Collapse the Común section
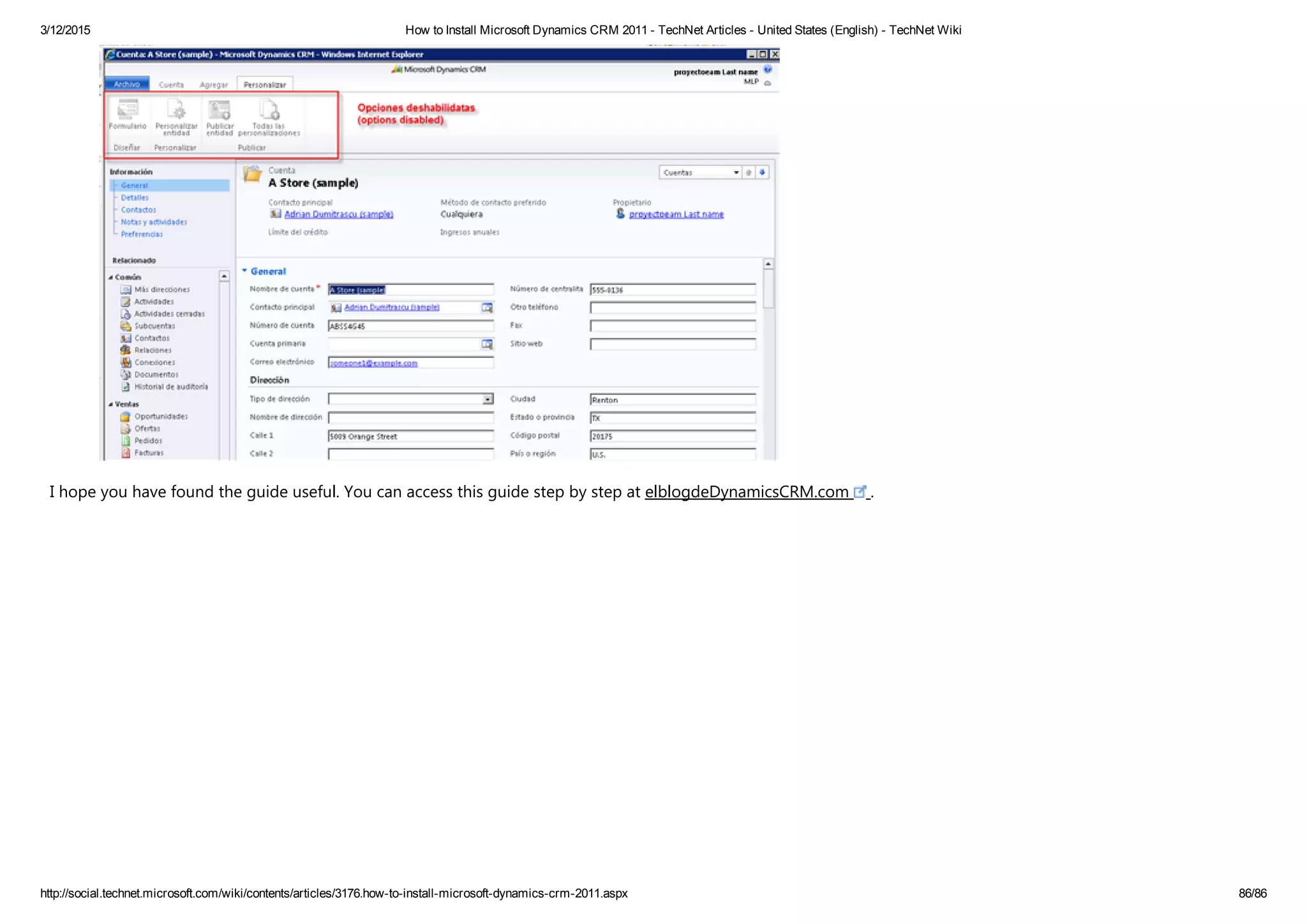Viewport: 1307px width, 924px height. tap(111, 278)
